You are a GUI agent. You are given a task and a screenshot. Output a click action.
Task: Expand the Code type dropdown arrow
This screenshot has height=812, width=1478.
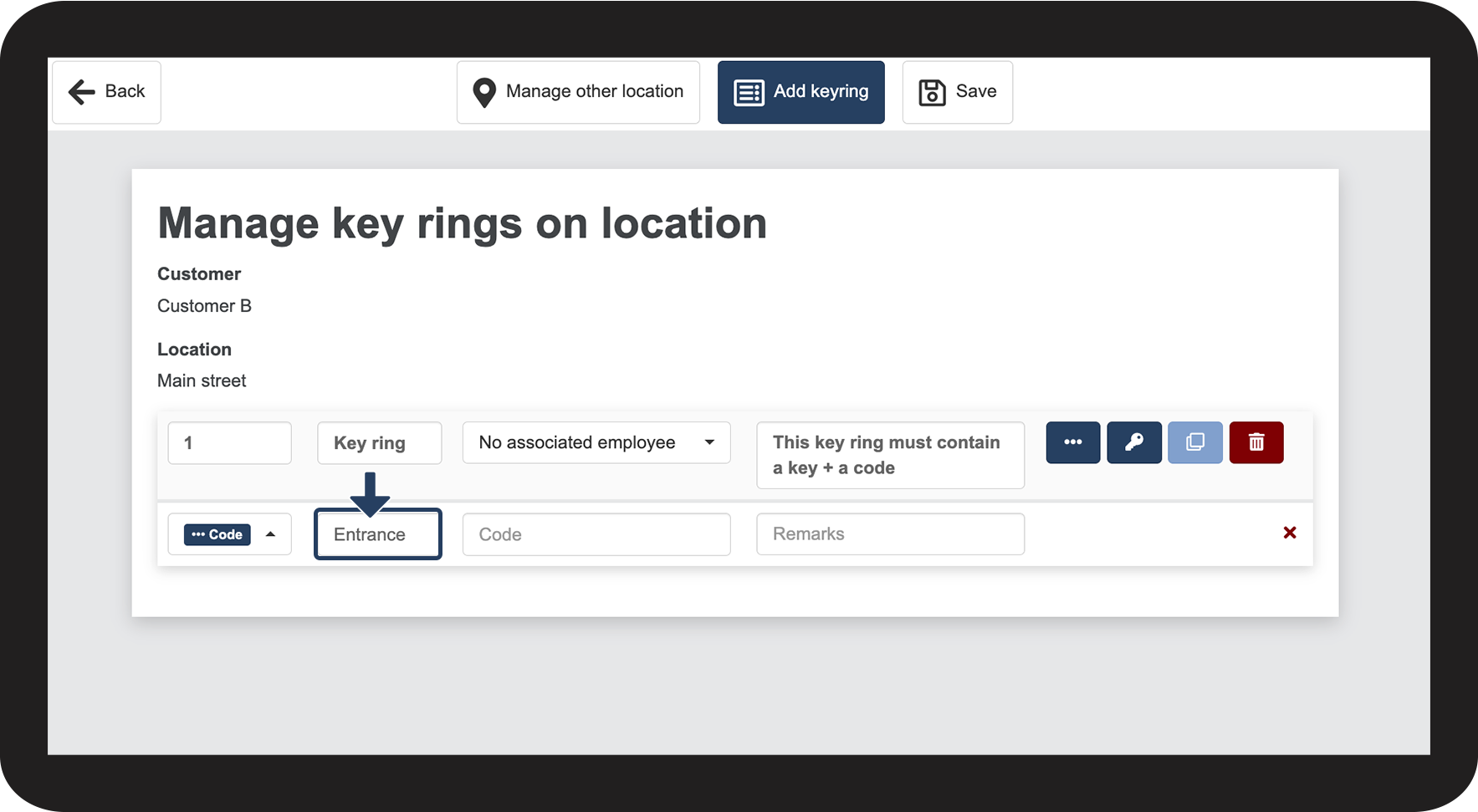click(270, 534)
